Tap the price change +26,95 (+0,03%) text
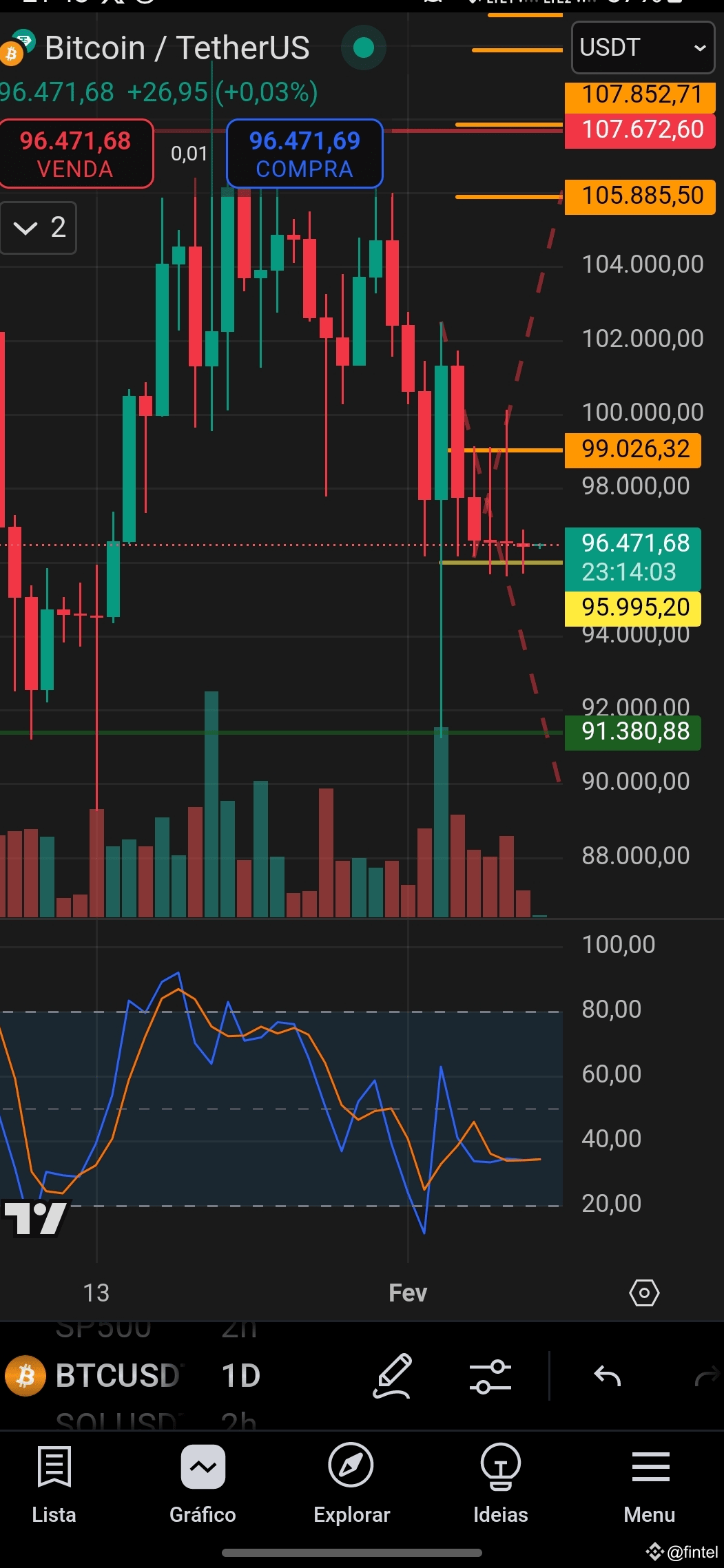Viewport: 724px width, 1568px height. click(223, 92)
